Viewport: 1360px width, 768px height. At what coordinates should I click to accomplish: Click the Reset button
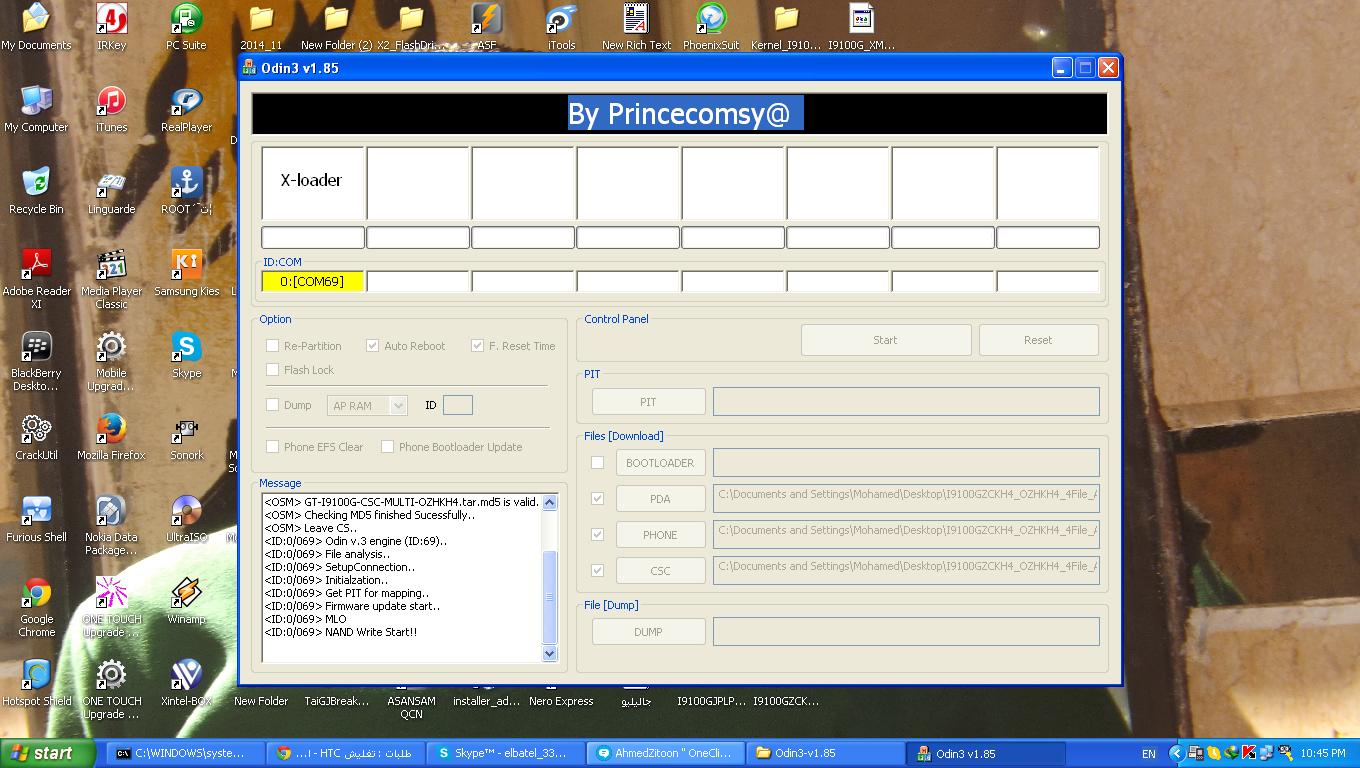tap(1038, 340)
